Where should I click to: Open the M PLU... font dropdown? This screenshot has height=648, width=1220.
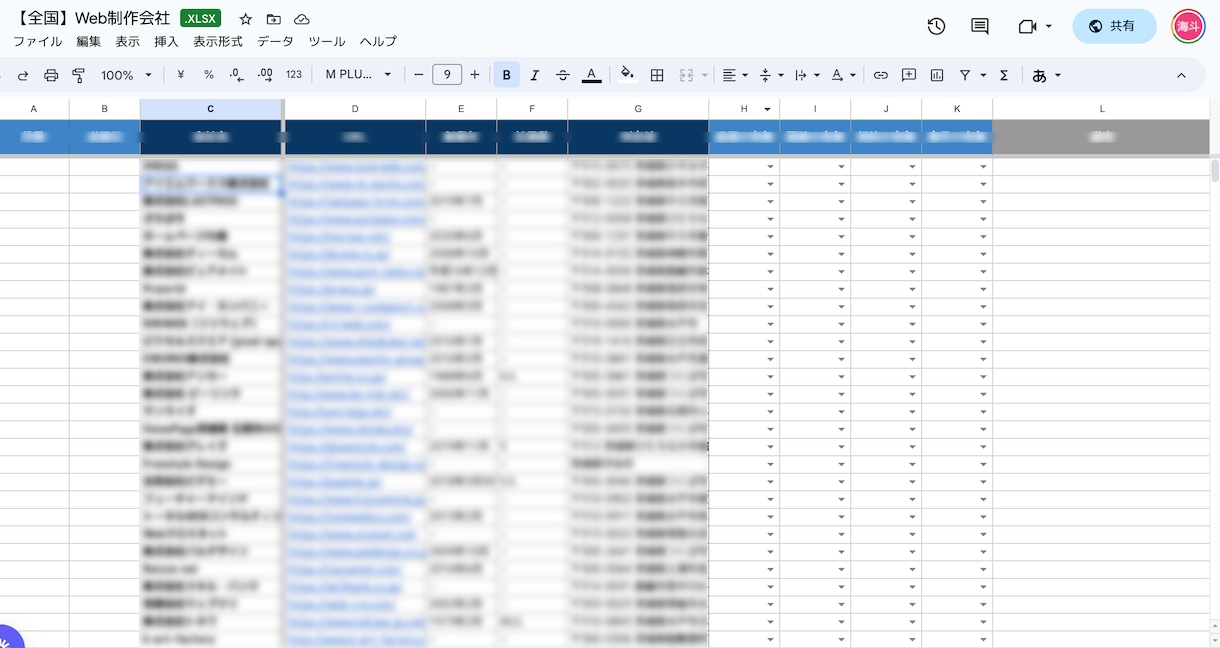358,75
